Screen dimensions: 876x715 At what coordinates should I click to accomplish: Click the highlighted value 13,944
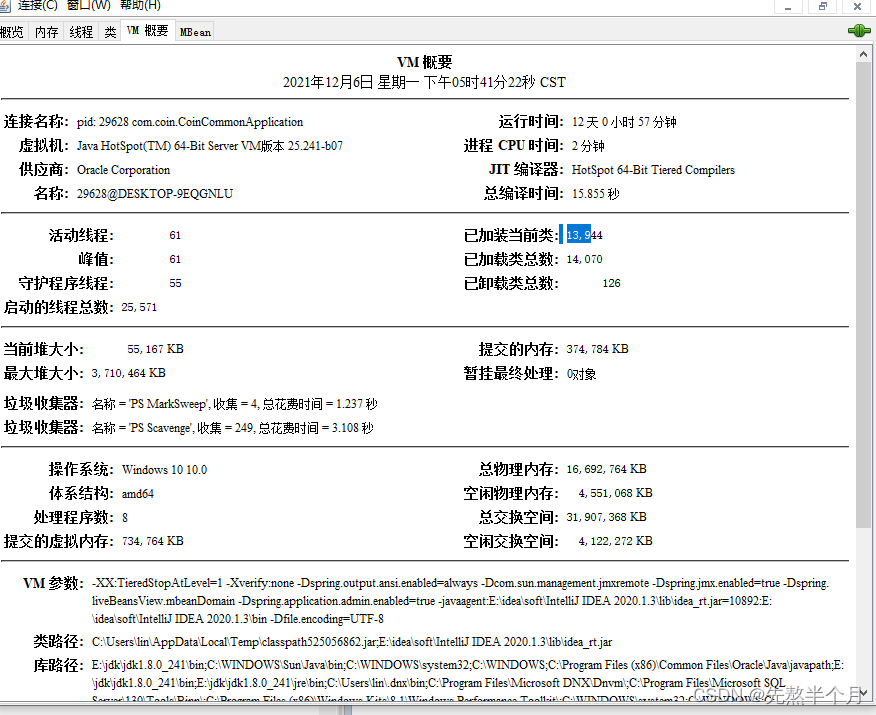coord(584,235)
